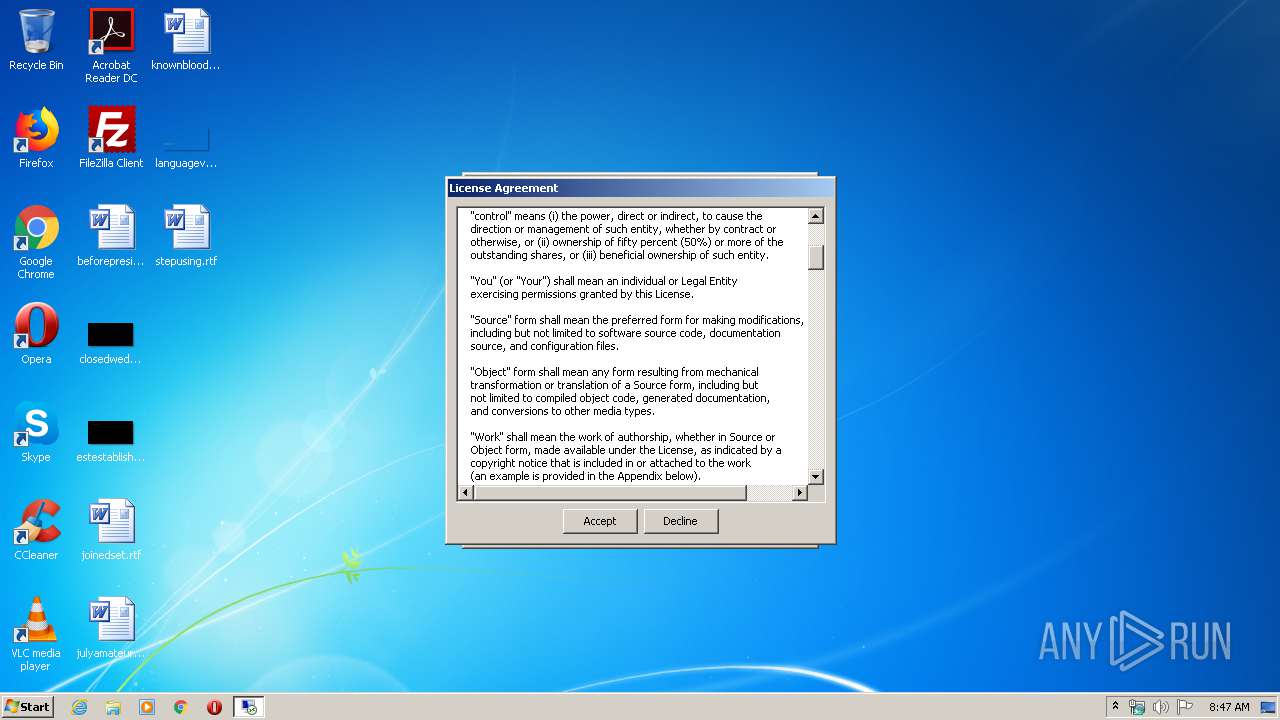
Task: Click the License Agreement title bar
Action: point(640,188)
